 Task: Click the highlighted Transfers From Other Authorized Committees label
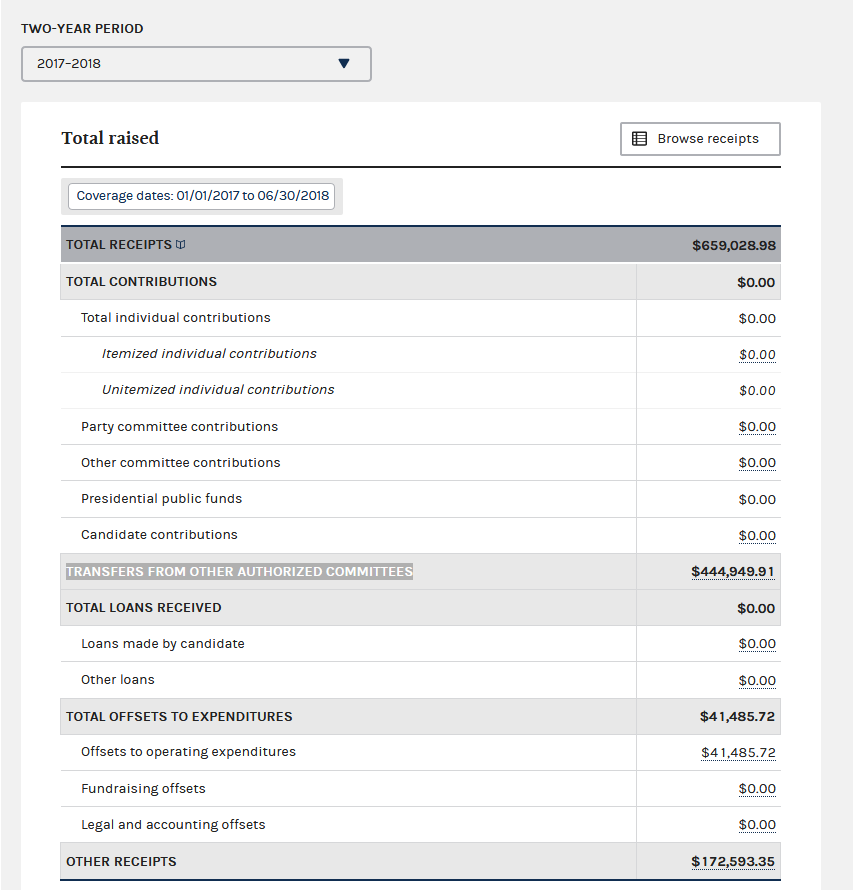click(x=239, y=572)
